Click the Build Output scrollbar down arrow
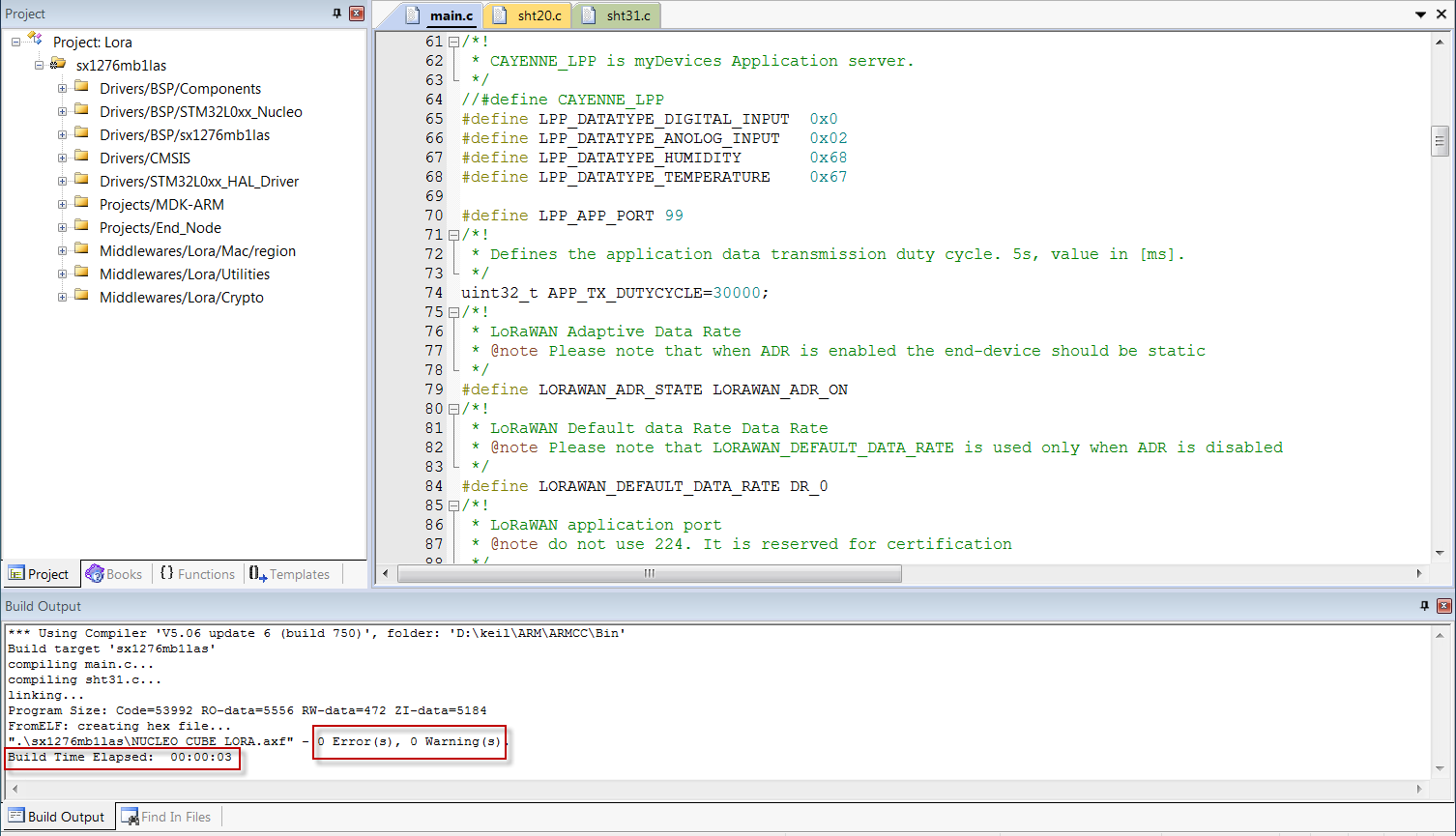The height and width of the screenshot is (836, 1456). tap(1440, 768)
